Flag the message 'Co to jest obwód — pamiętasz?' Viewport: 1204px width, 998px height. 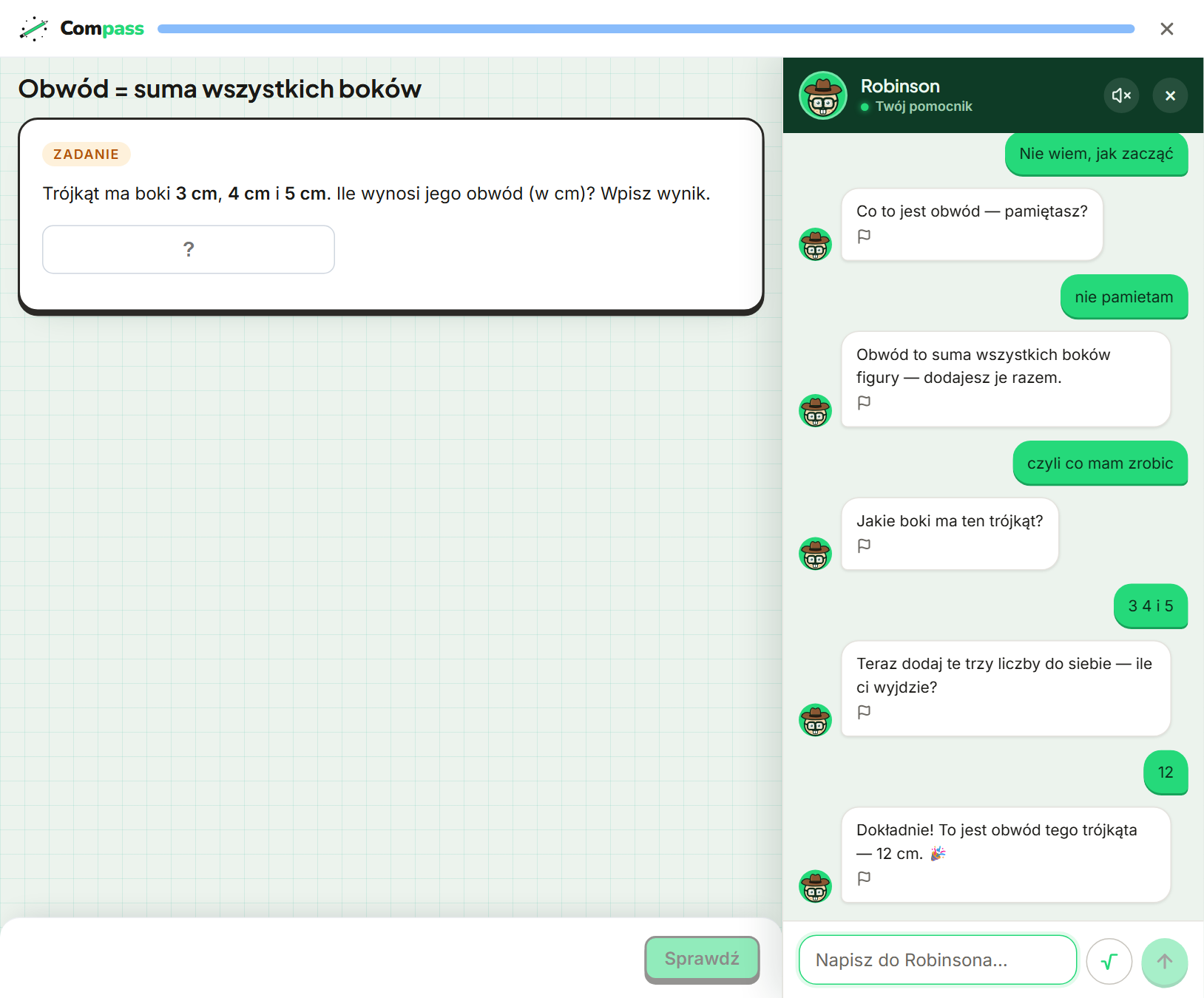point(864,237)
